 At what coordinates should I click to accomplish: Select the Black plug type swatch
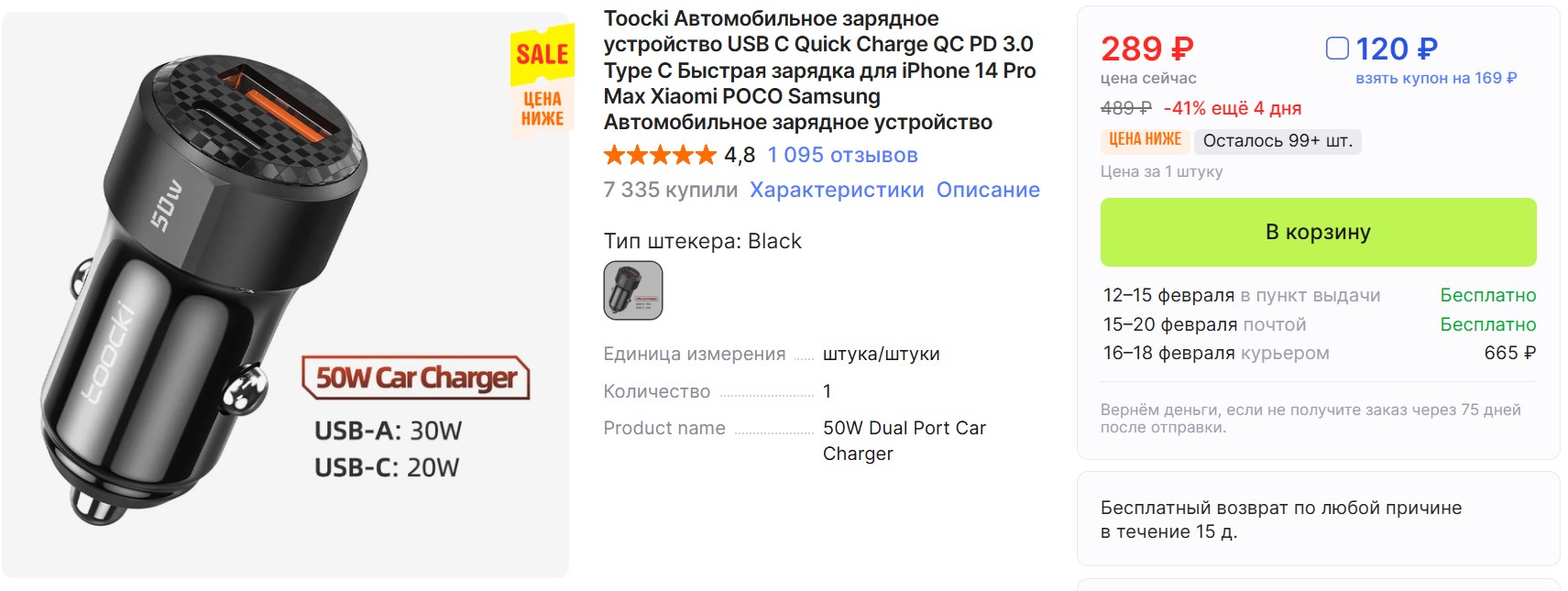[632, 290]
